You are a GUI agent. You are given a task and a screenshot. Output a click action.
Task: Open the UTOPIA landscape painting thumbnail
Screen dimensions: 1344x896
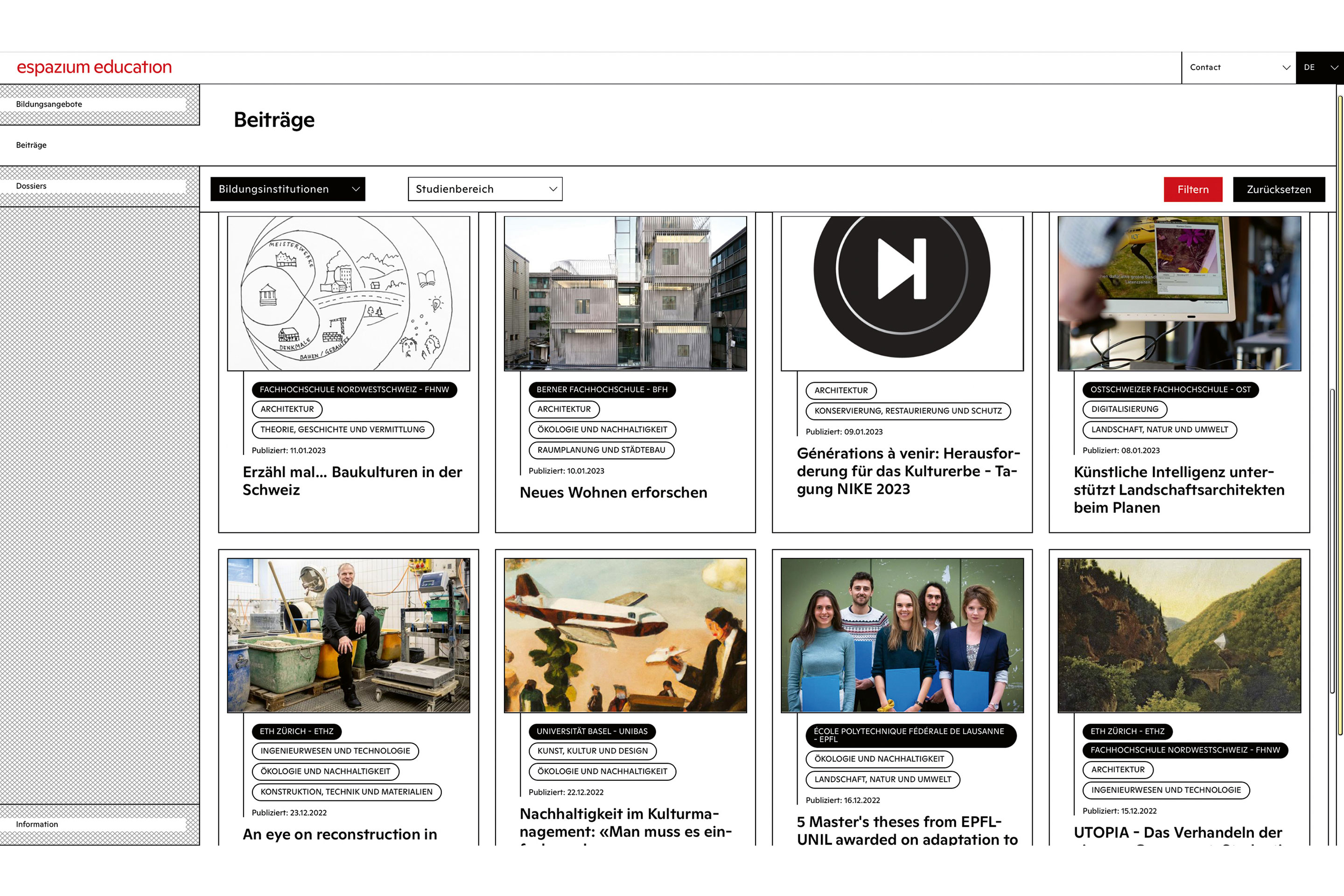1179,636
